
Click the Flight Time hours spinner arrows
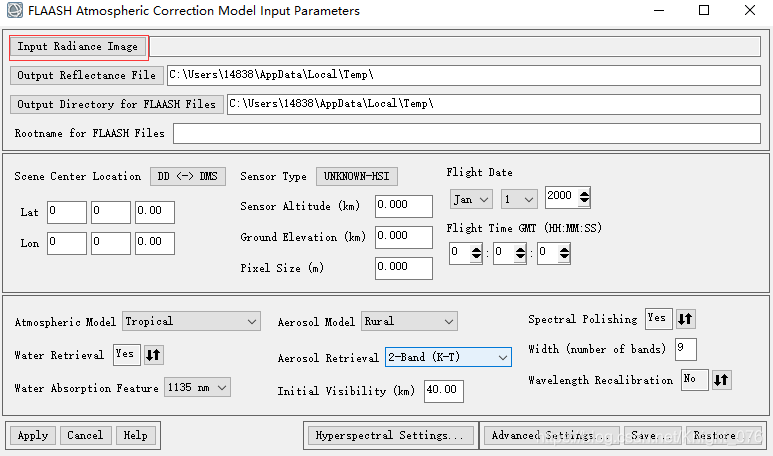coord(476,253)
